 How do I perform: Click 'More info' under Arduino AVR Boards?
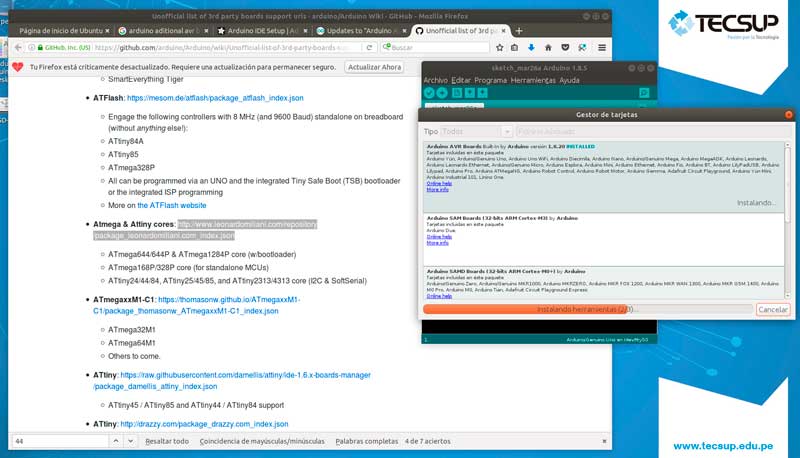coord(437,190)
